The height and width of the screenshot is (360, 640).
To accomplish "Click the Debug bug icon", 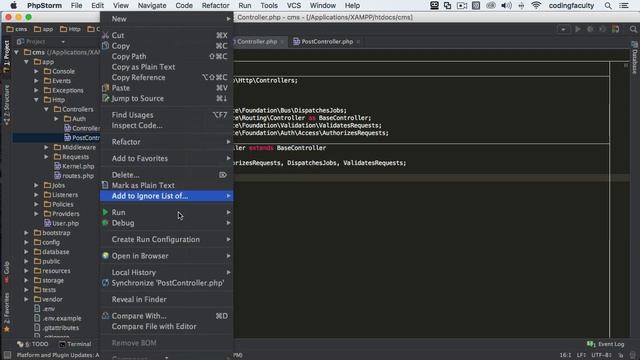I will pos(105,223).
